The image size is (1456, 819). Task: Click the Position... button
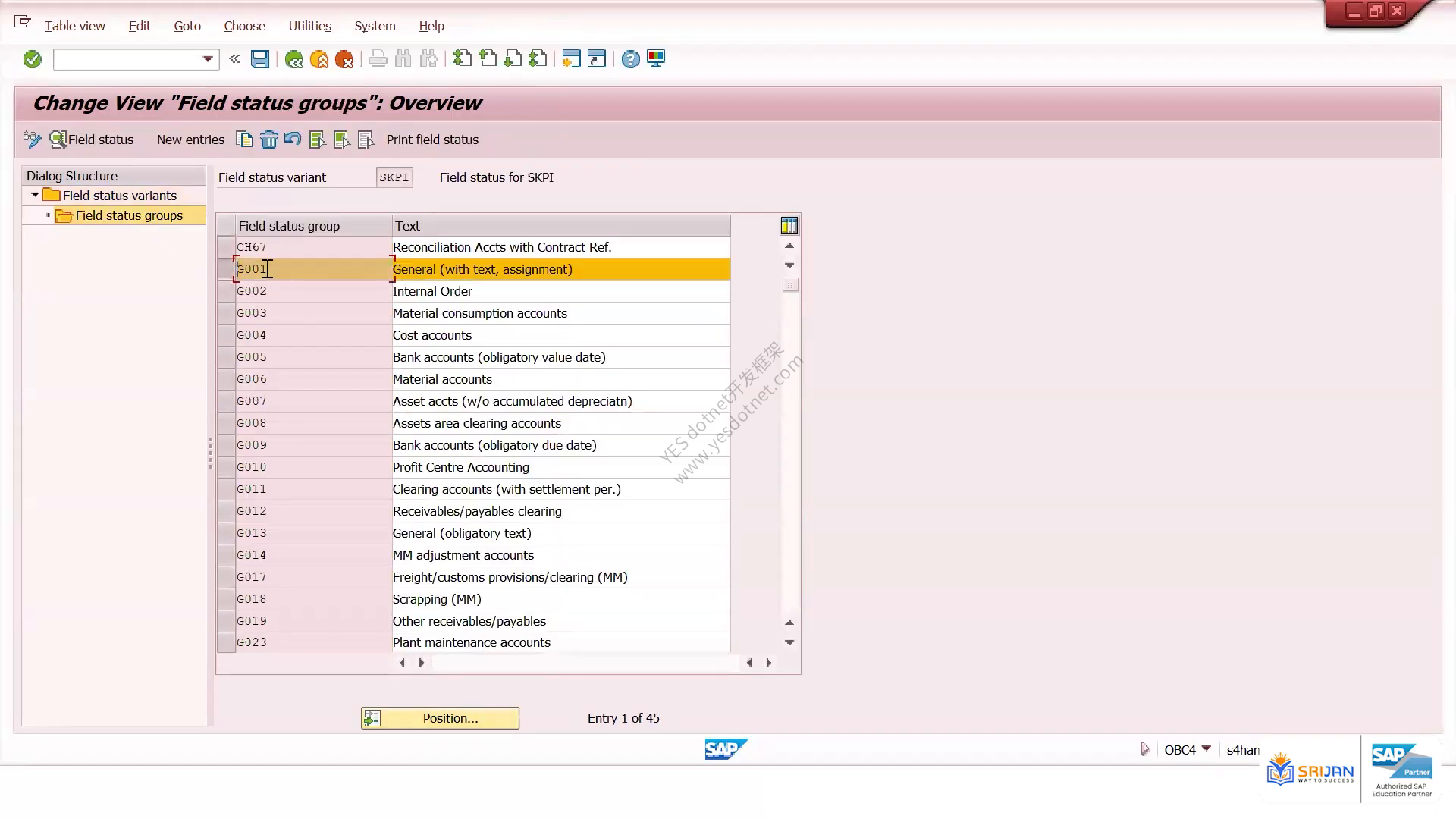click(x=440, y=718)
